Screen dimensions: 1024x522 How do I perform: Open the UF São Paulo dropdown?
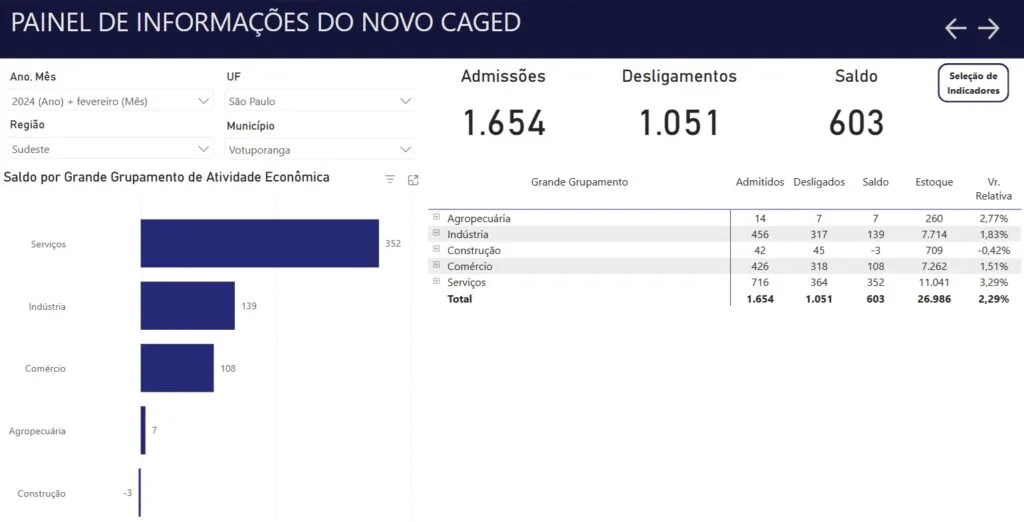320,101
